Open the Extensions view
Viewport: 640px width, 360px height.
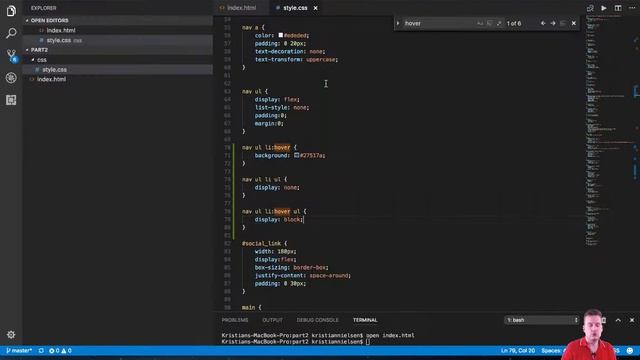(x=11, y=100)
